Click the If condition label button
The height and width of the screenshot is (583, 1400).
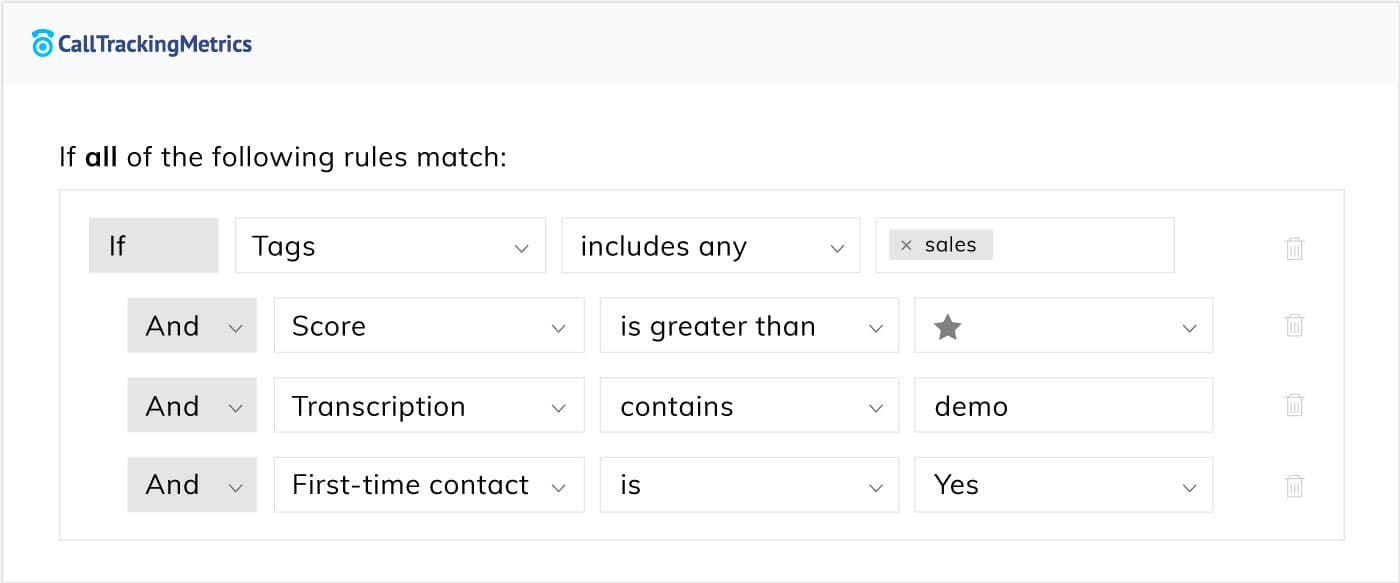click(153, 246)
